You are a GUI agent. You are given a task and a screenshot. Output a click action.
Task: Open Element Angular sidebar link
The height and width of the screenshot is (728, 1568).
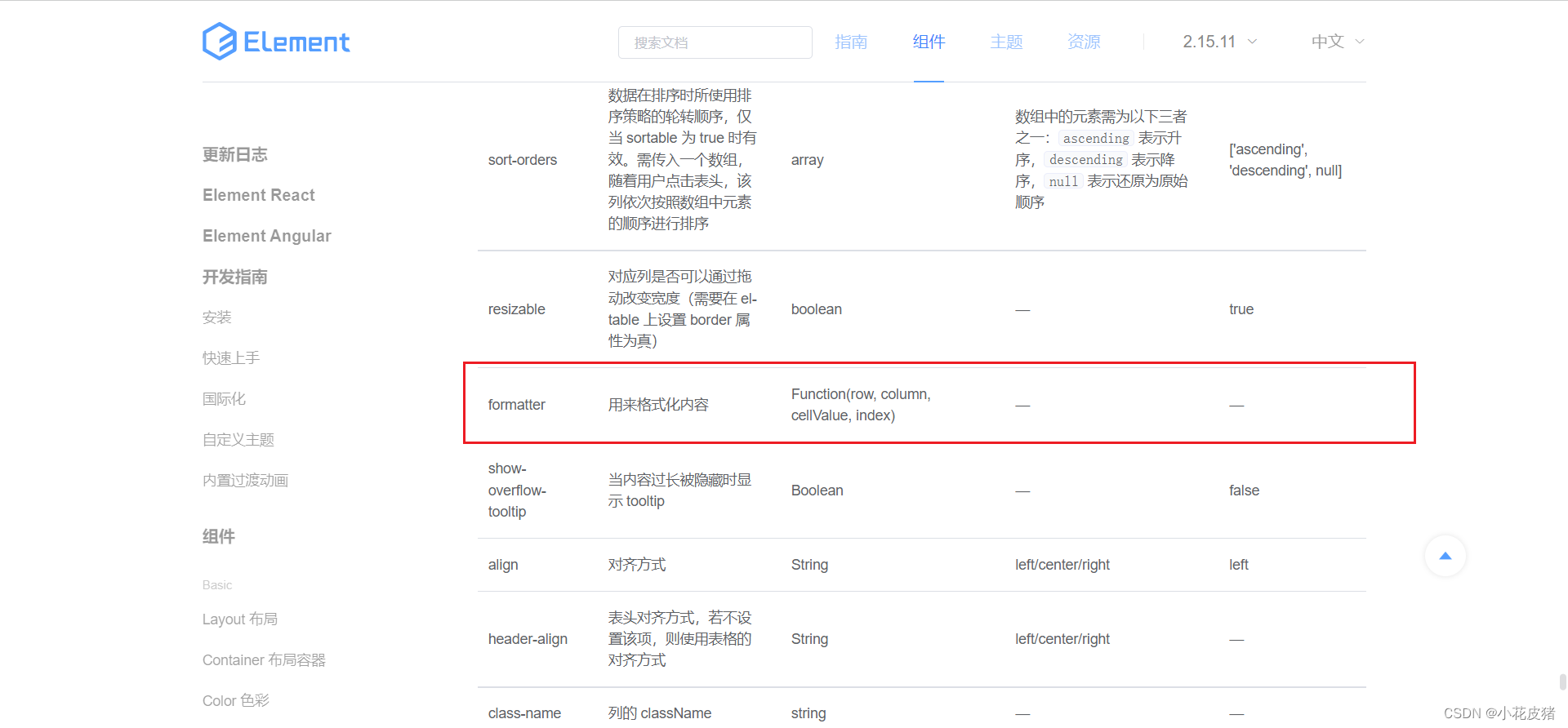pos(267,236)
